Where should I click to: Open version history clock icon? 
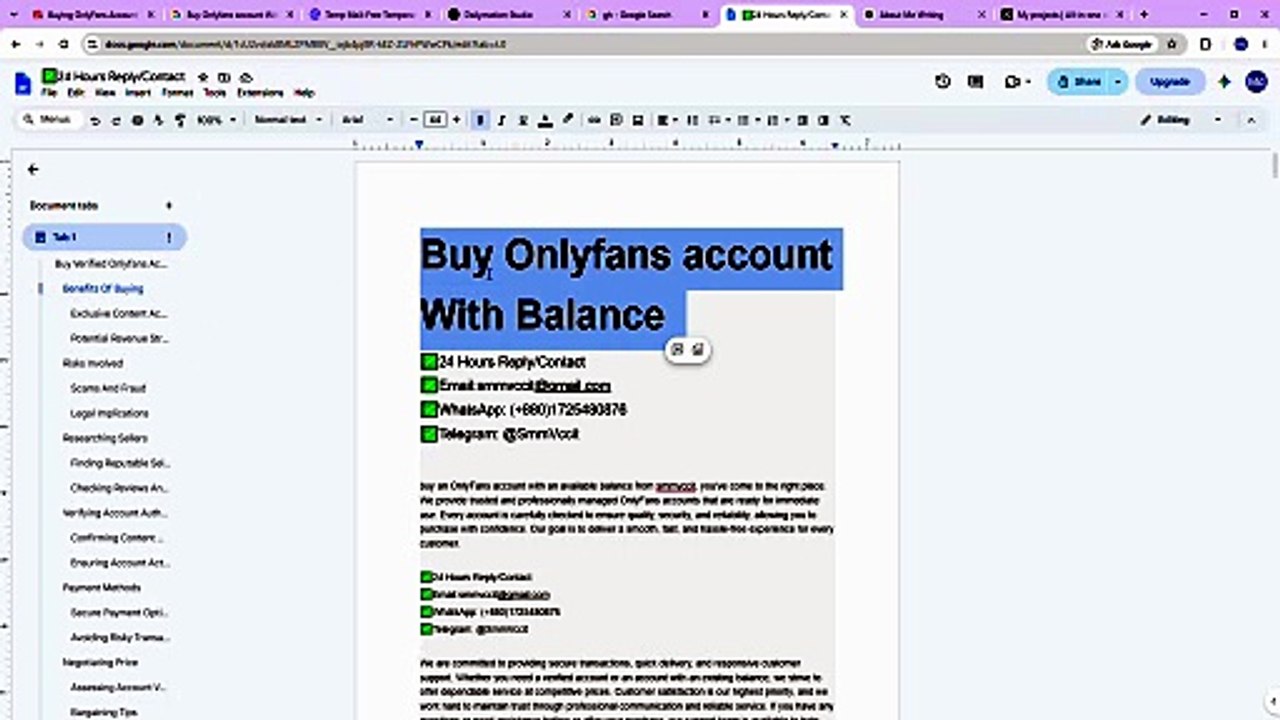point(943,82)
